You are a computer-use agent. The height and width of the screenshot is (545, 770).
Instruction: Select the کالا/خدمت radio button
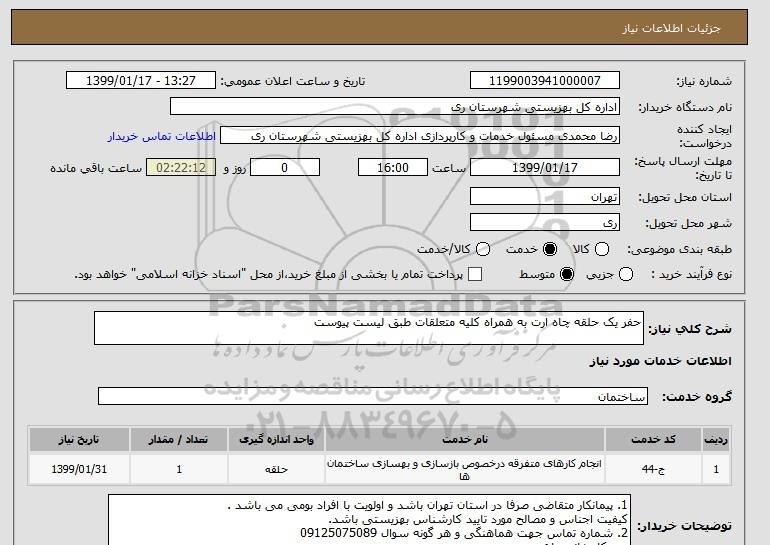pyautogui.click(x=483, y=249)
